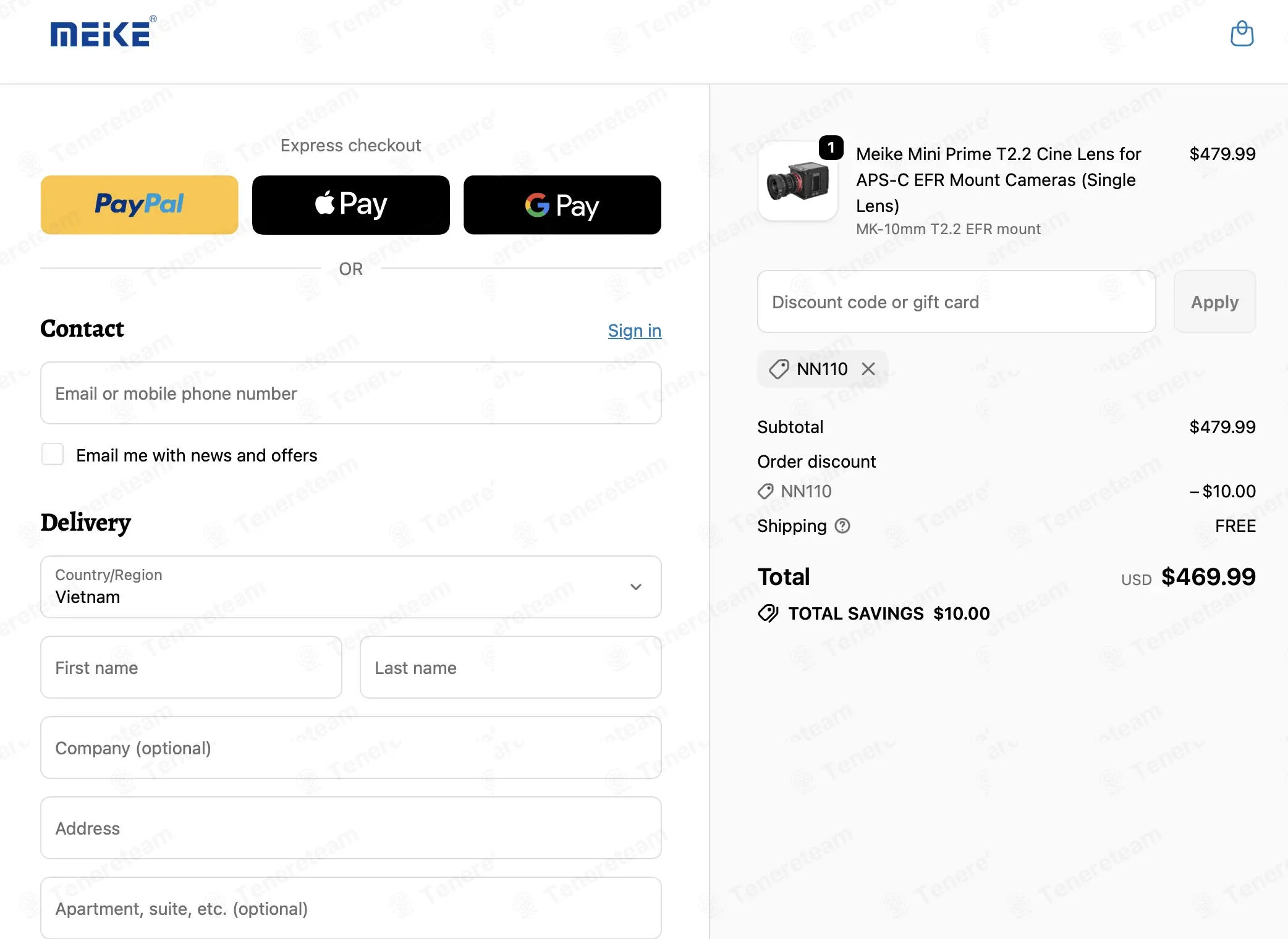Click the NN110 discount tag chip

click(822, 369)
